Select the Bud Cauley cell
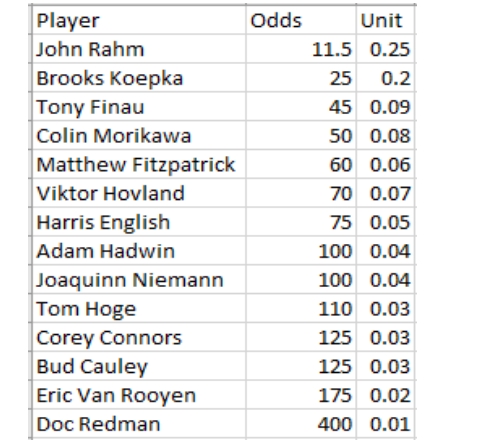Screen dimensions: 482x444 pyautogui.click(x=139, y=366)
